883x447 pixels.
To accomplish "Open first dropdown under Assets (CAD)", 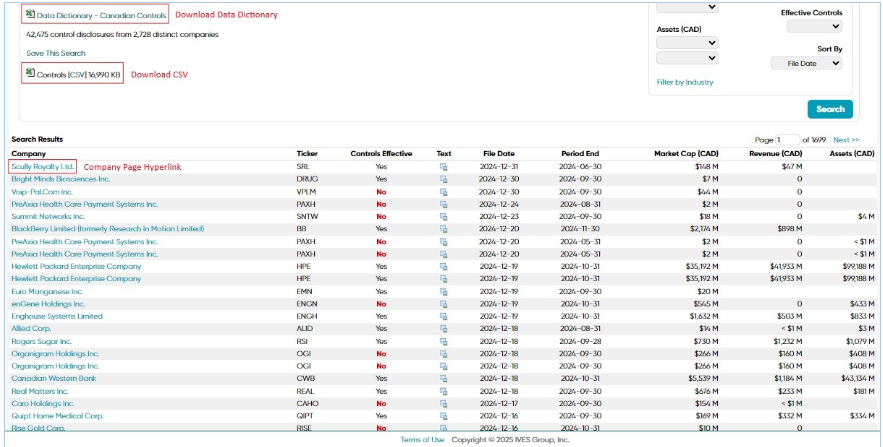I will [687, 43].
